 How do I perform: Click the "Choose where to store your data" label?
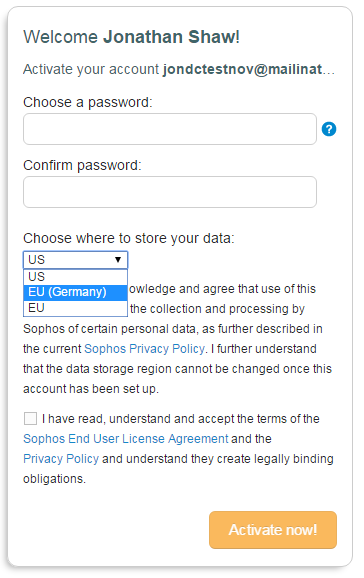tap(129, 238)
